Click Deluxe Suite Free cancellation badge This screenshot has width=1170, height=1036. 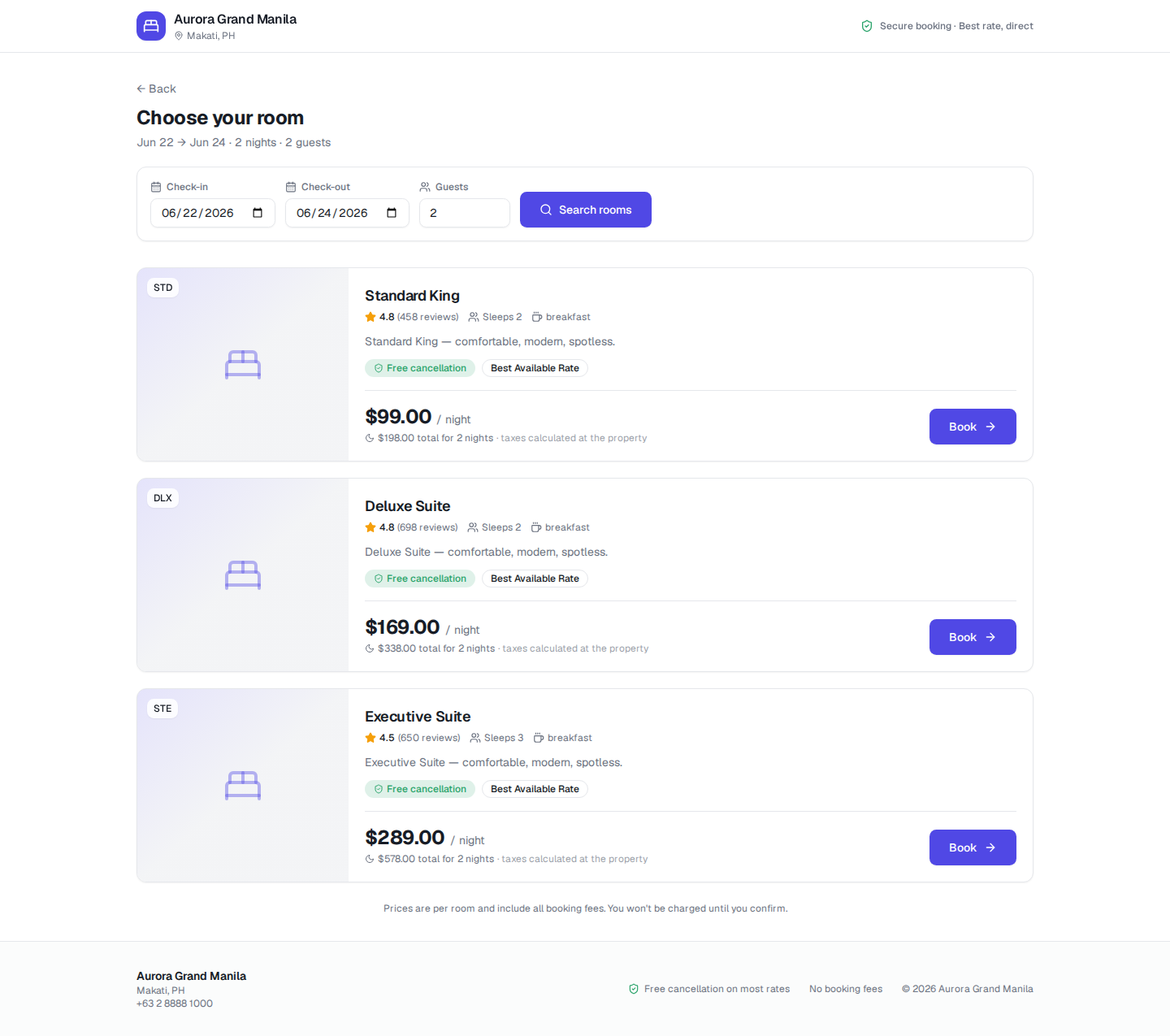420,579
